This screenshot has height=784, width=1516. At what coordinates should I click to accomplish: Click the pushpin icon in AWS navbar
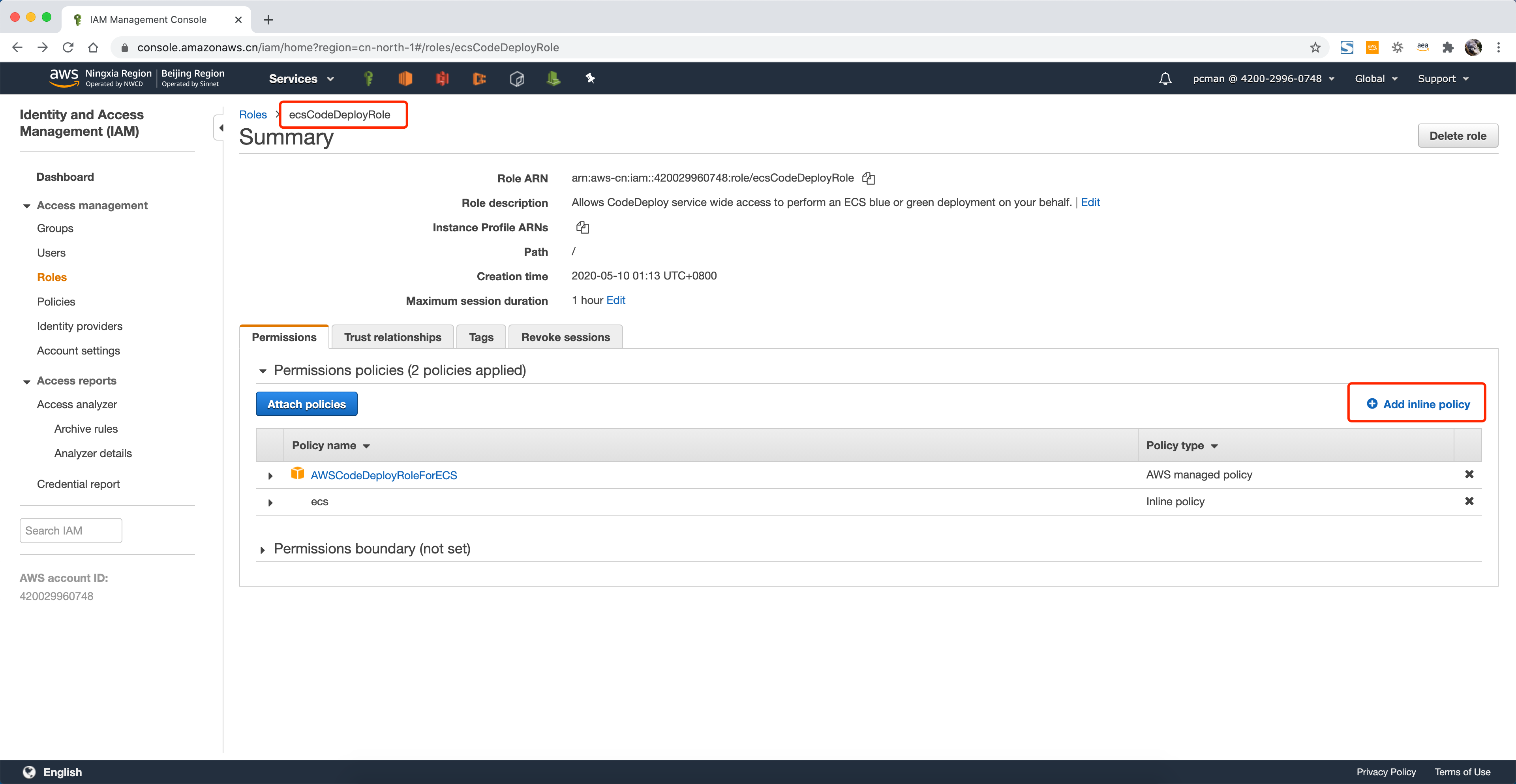point(590,78)
